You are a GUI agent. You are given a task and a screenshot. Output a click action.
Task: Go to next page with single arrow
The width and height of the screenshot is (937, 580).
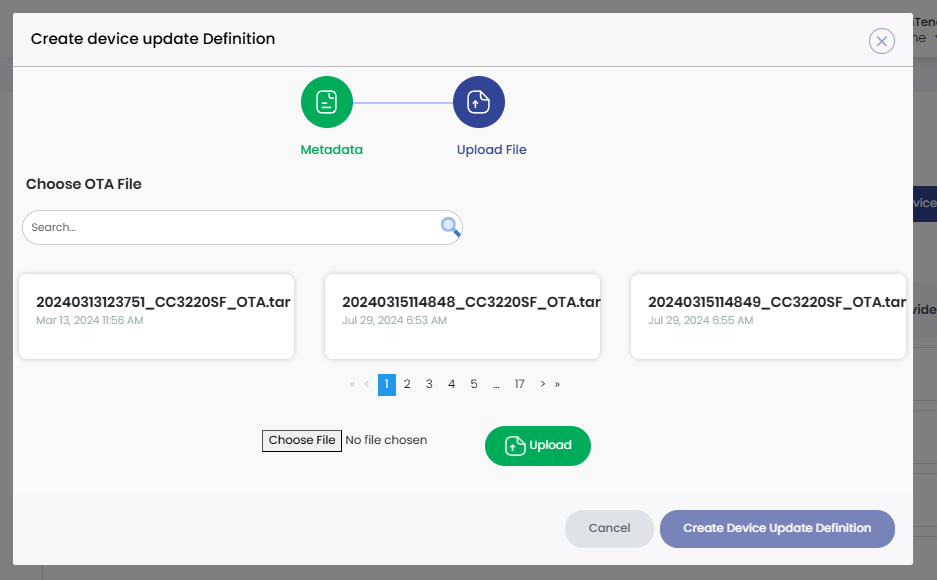[543, 384]
